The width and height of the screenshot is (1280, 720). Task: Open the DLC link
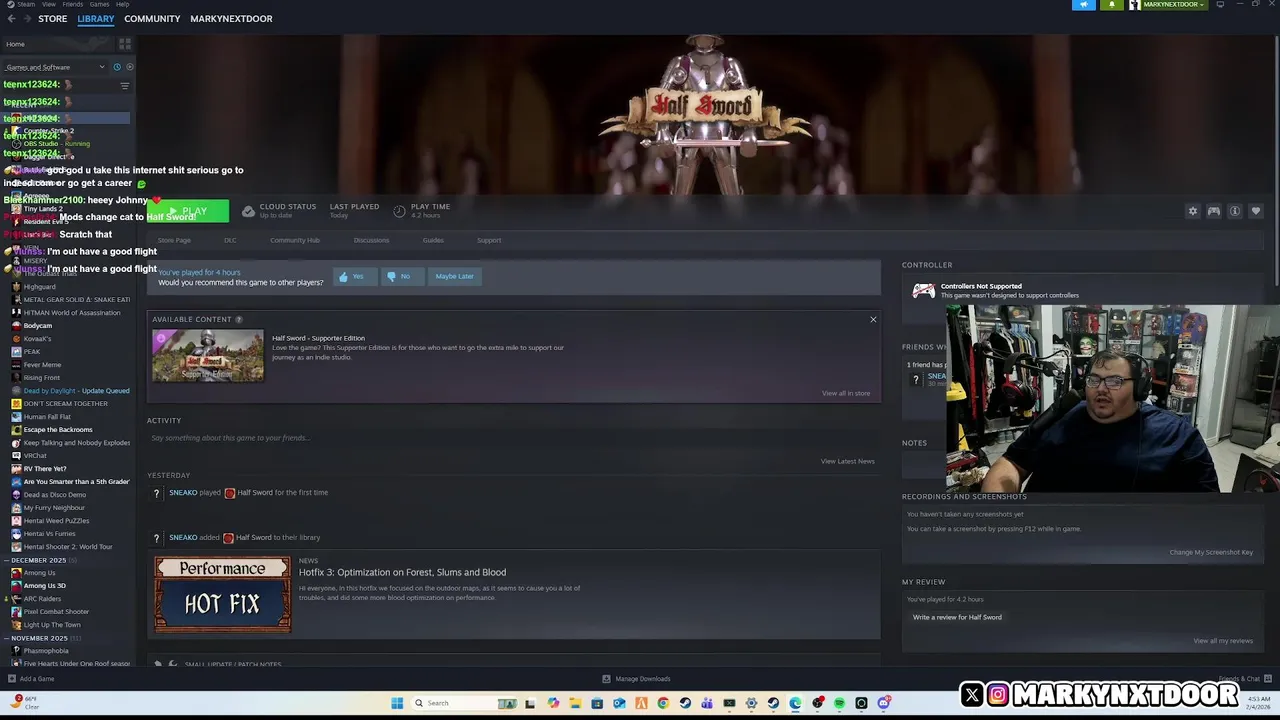pyautogui.click(x=230, y=240)
